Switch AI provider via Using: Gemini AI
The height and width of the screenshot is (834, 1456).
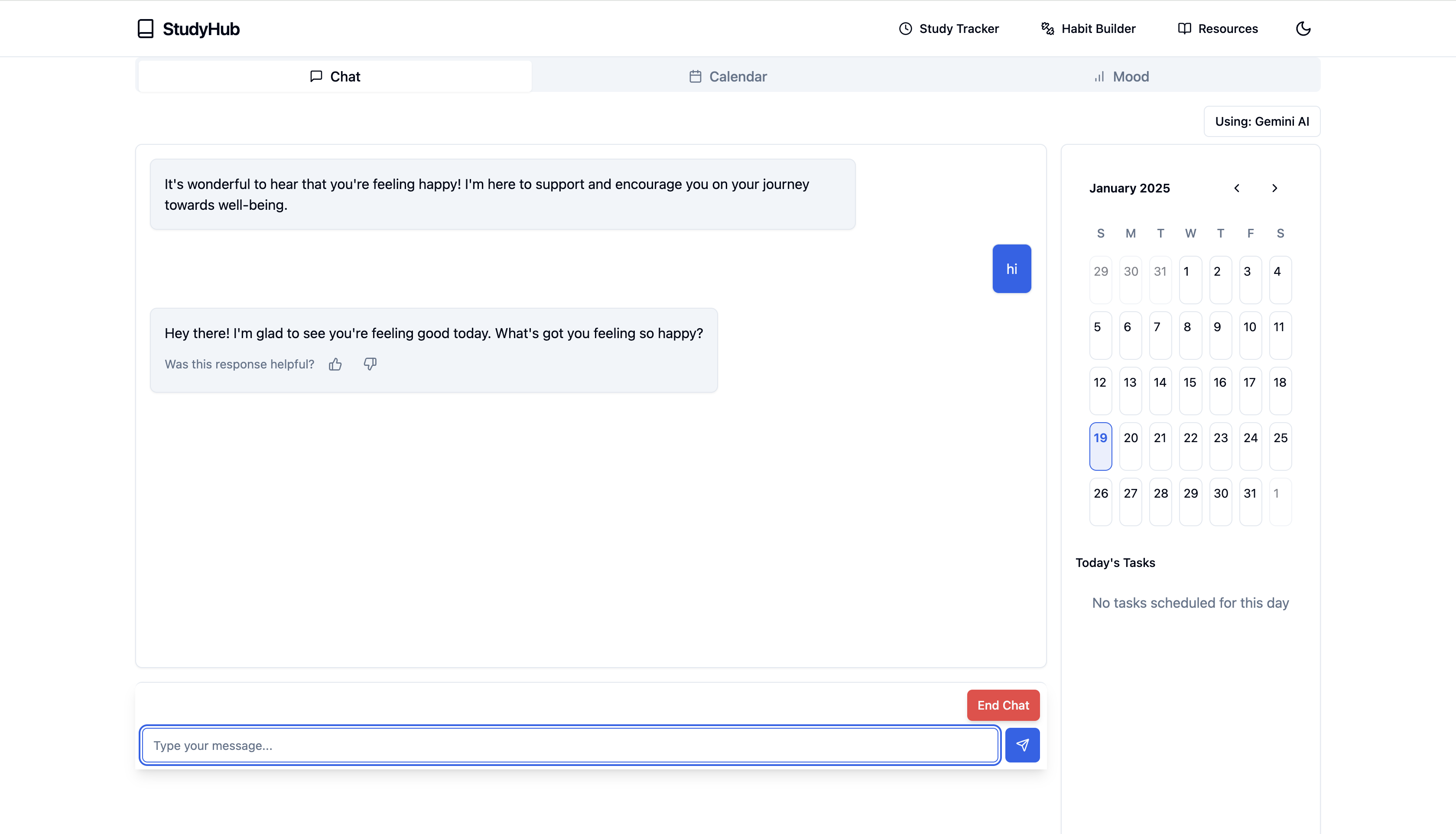1261,121
